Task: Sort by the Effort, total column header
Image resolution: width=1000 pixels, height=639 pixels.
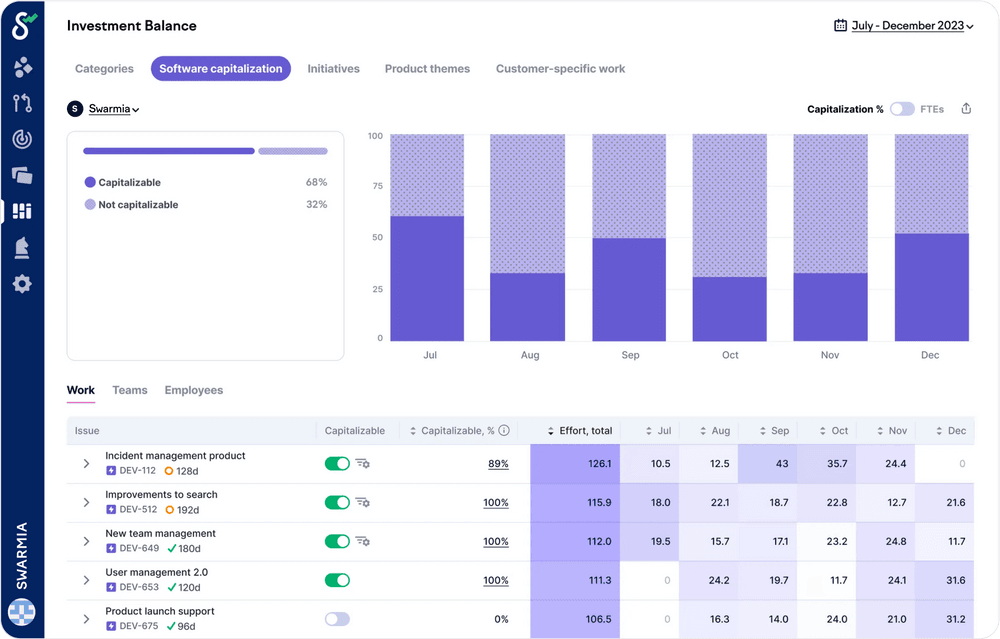Action: pyautogui.click(x=579, y=431)
